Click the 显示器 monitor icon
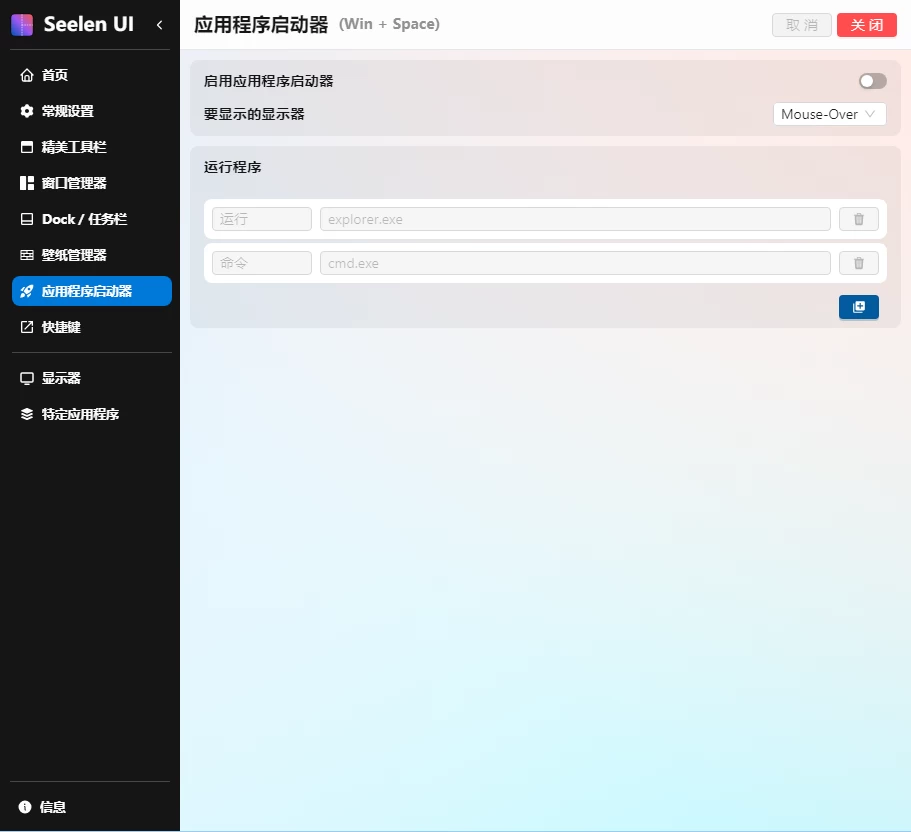The image size is (911, 832). pyautogui.click(x=27, y=378)
